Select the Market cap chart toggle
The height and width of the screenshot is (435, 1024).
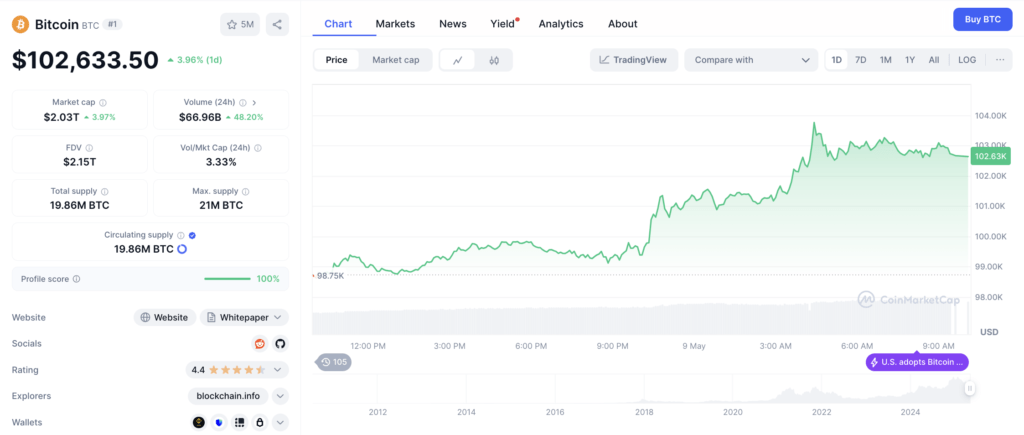(396, 60)
